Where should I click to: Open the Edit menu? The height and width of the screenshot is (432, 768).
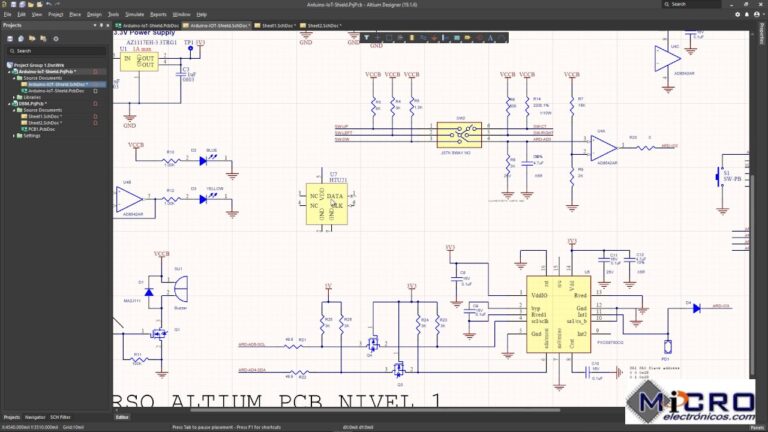pos(22,15)
